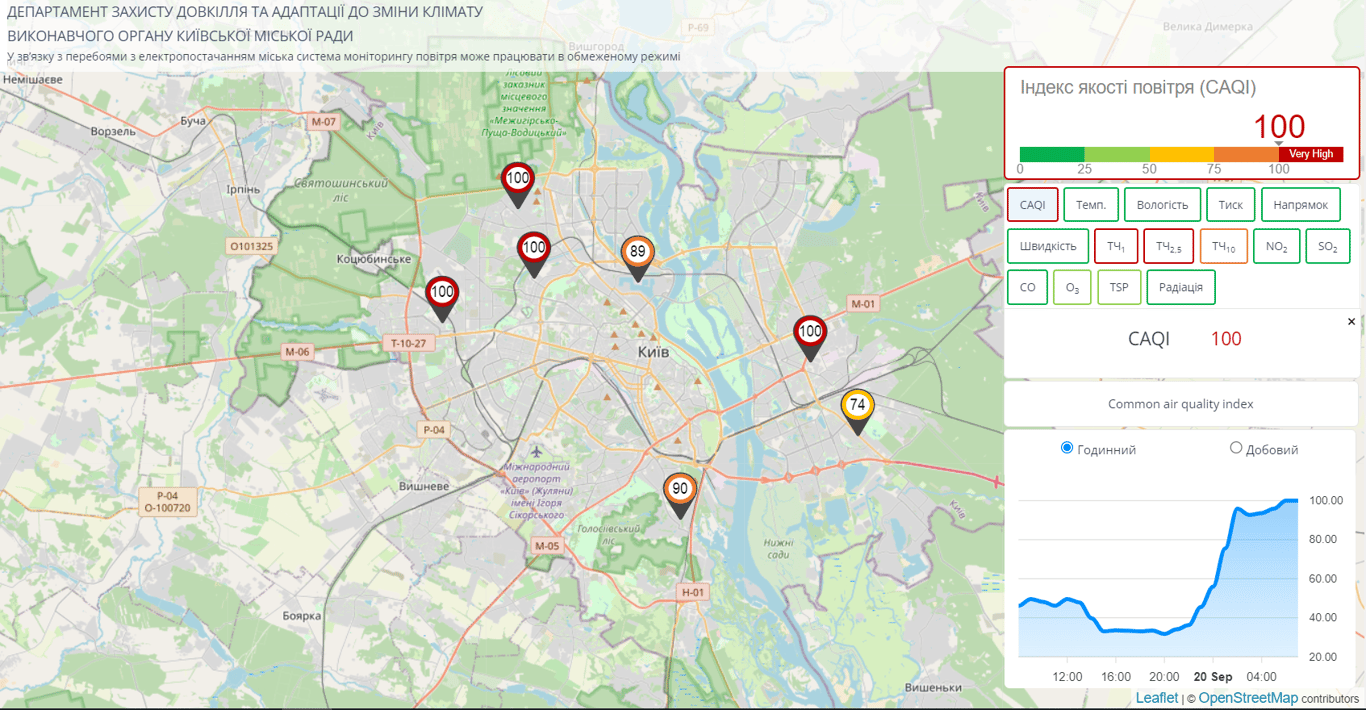Viewport: 1366px width, 710px height.
Task: Click the orange map marker showing 90
Action: pyautogui.click(x=680, y=490)
